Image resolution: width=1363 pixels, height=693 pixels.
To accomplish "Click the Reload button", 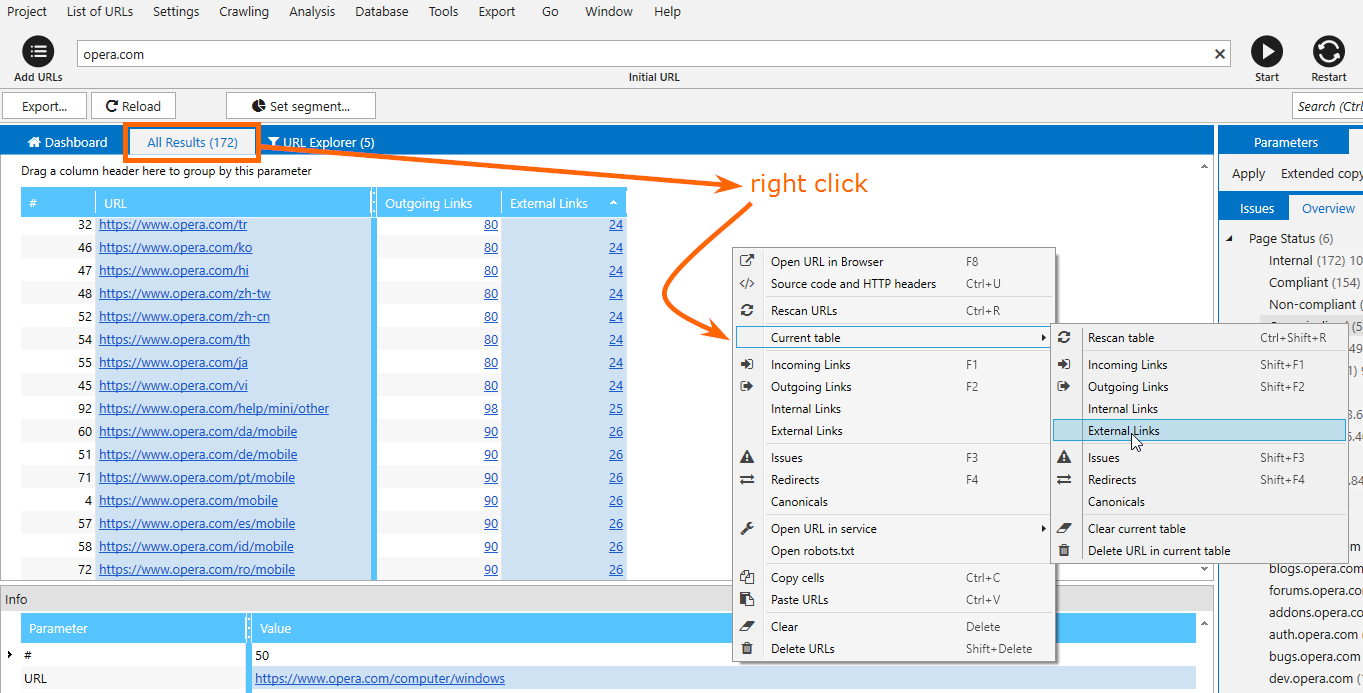I will click(133, 106).
